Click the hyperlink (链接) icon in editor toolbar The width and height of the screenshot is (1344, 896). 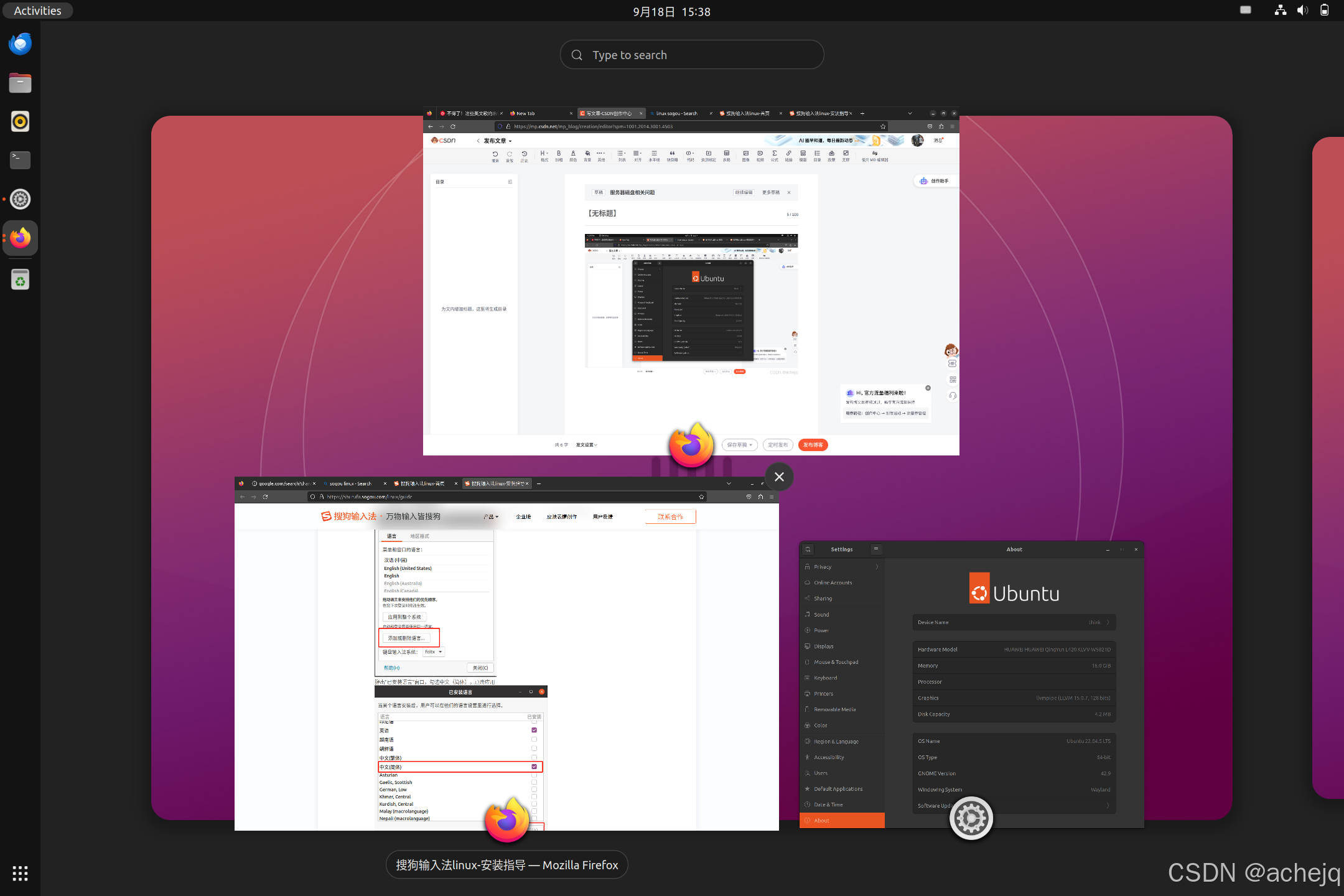[788, 154]
